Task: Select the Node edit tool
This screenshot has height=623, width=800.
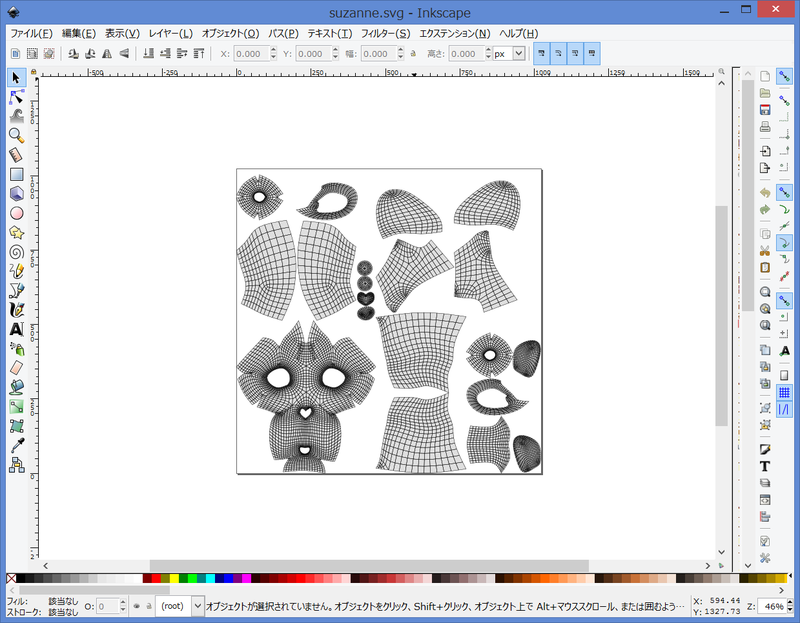Action: click(16, 97)
